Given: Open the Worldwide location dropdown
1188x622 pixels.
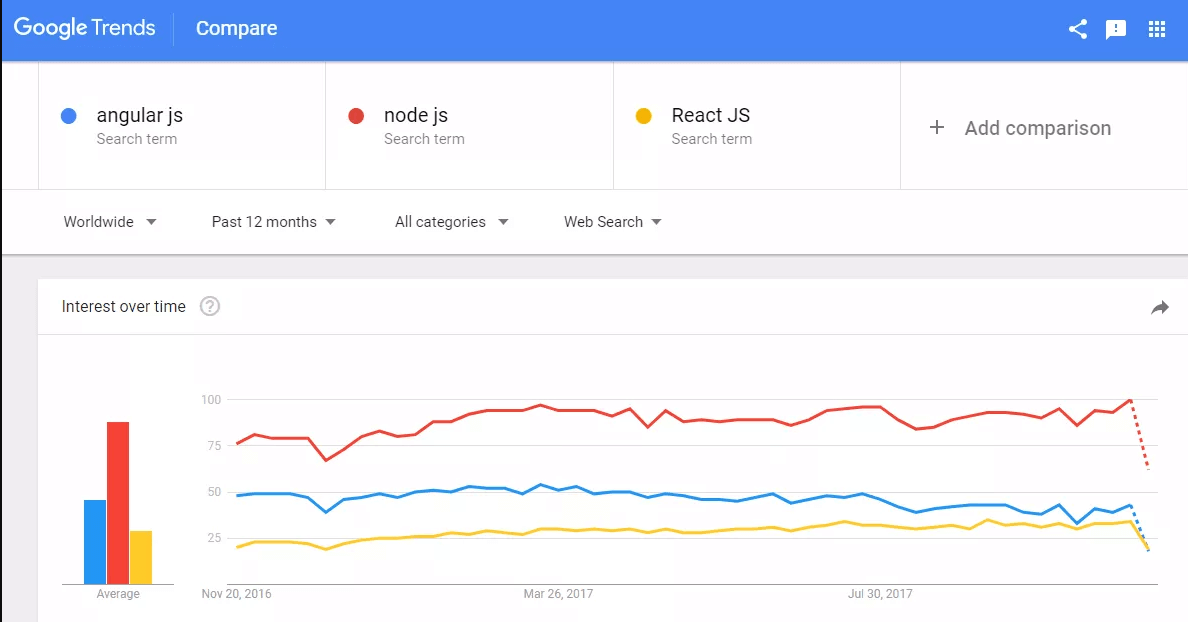Looking at the screenshot, I should click(x=110, y=221).
